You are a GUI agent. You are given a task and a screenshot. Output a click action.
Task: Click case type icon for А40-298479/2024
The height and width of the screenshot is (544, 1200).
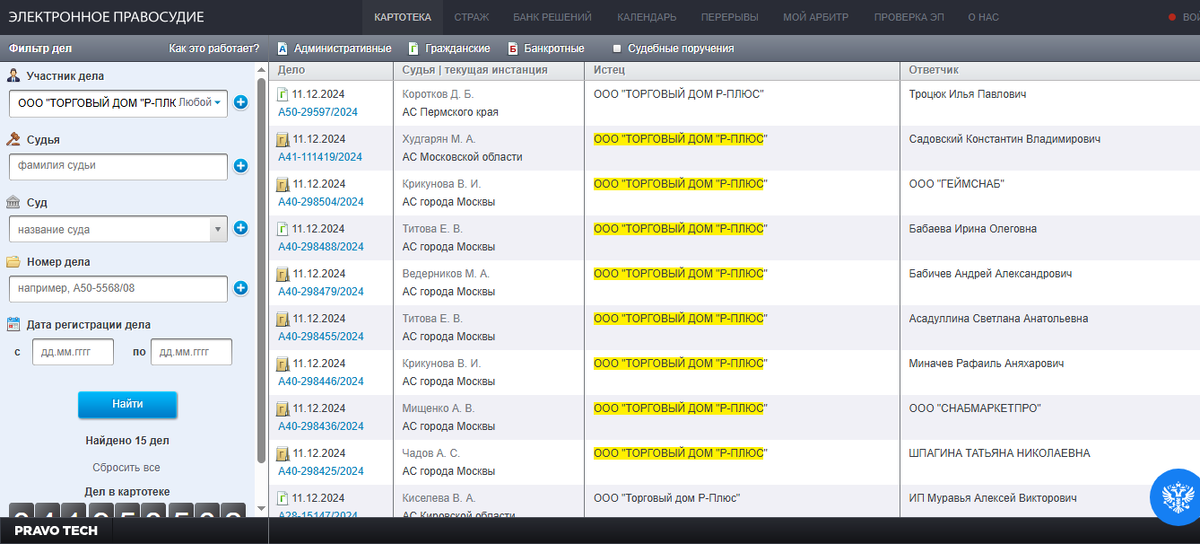click(x=283, y=274)
